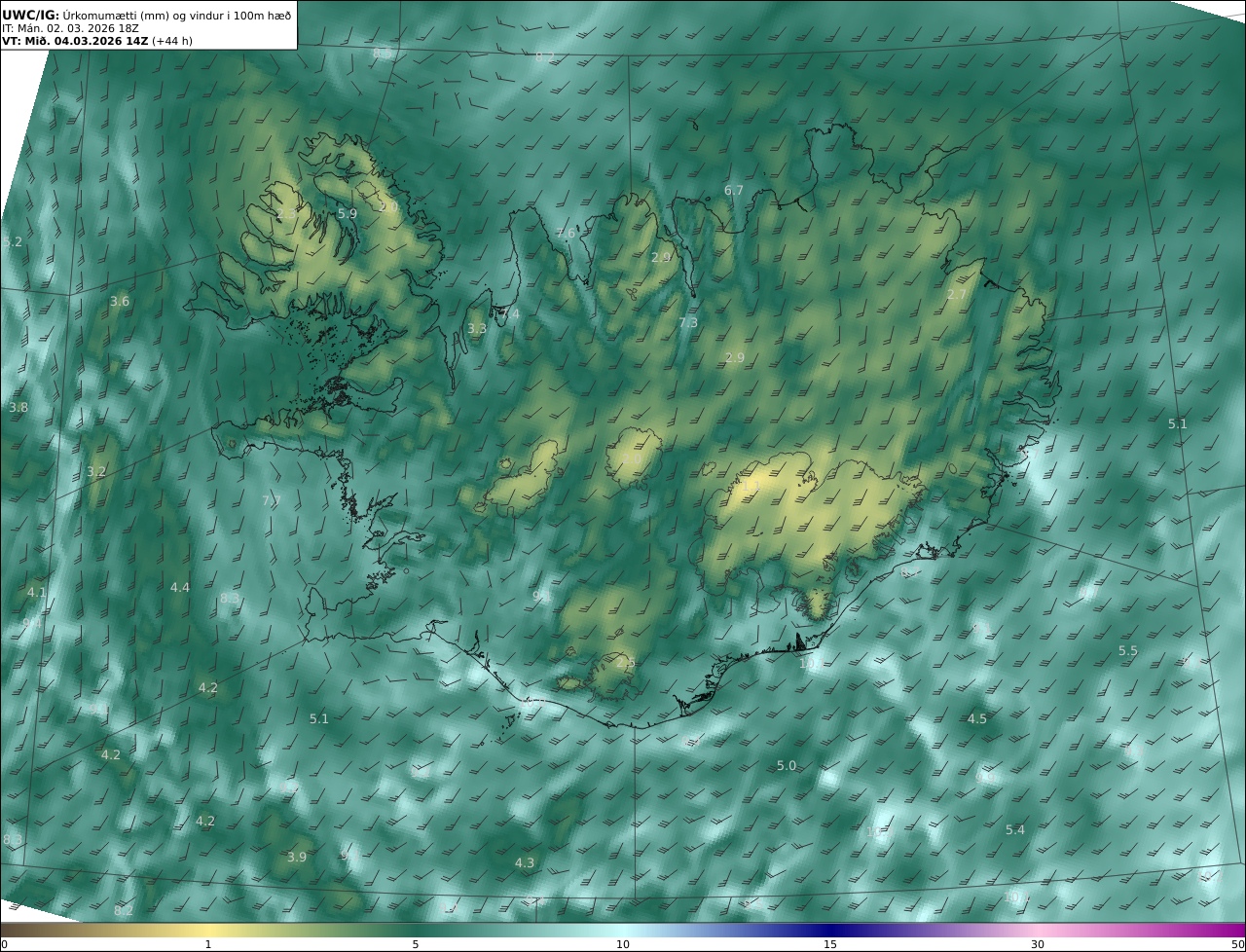Click the colorbar tick label '0'
The width and height of the screenshot is (1246, 952).
click(4, 944)
